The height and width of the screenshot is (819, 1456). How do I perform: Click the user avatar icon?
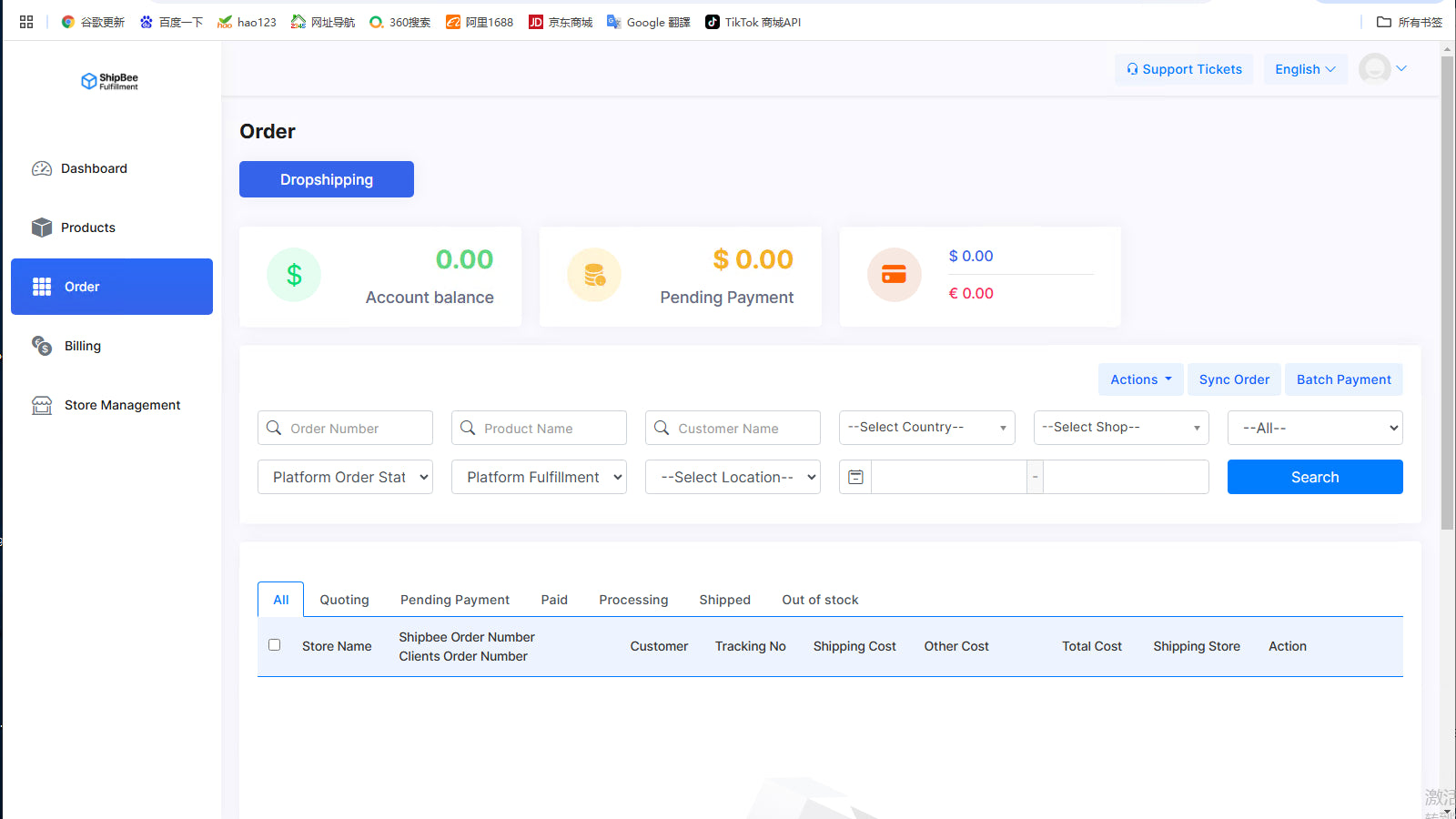pyautogui.click(x=1374, y=68)
